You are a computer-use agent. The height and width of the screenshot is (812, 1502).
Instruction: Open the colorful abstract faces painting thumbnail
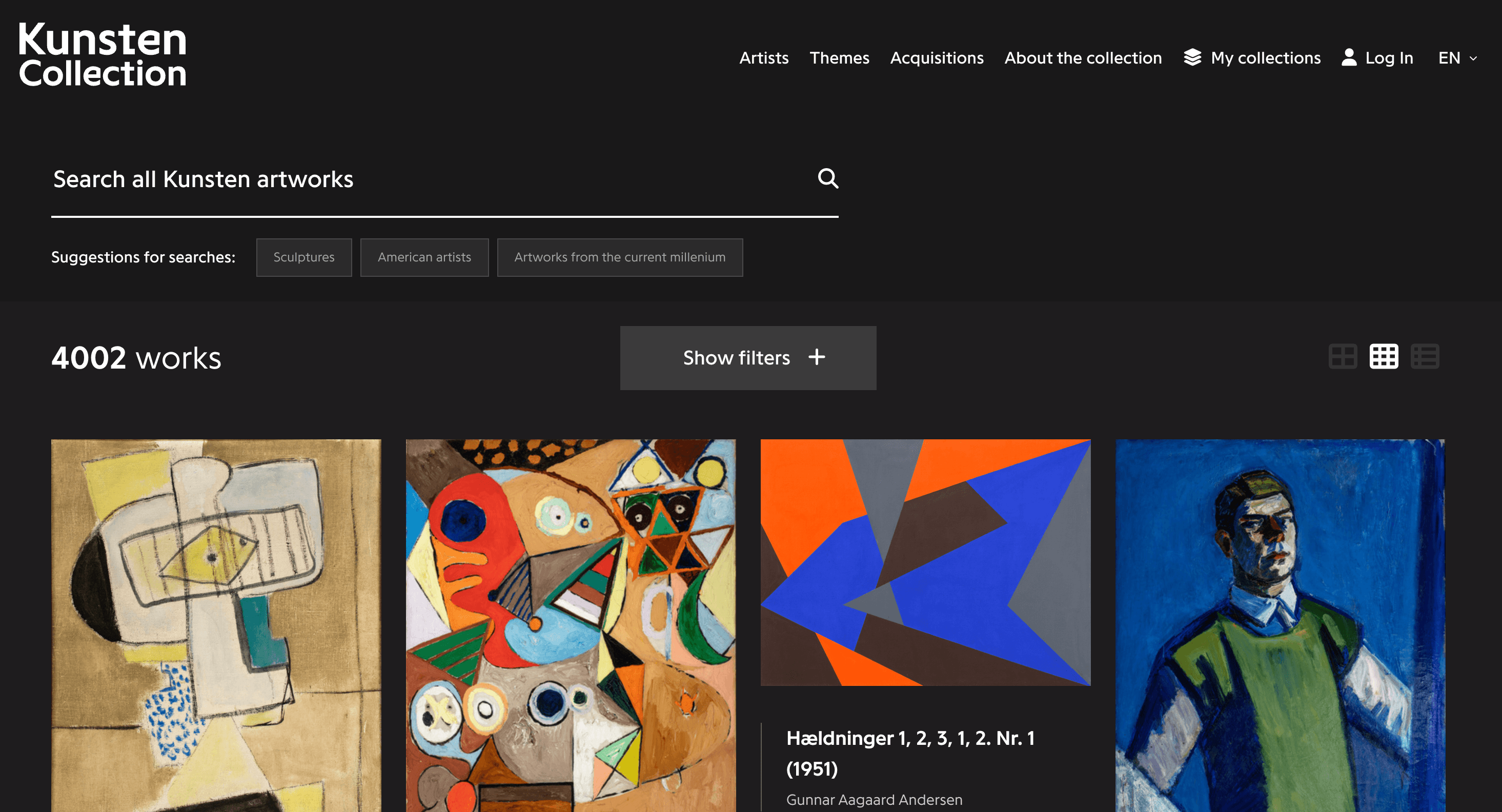click(571, 625)
